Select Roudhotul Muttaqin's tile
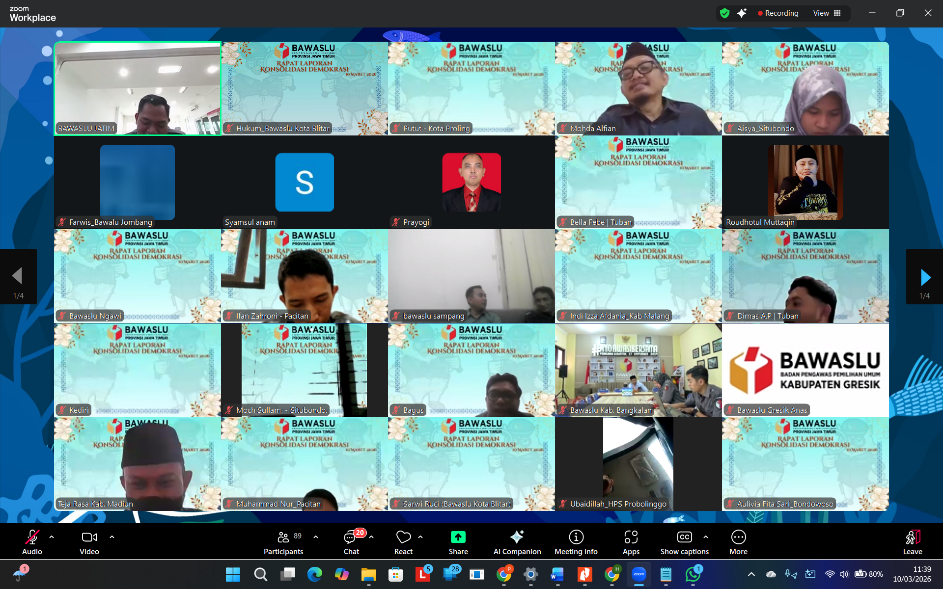The height and width of the screenshot is (589, 943). pos(805,182)
